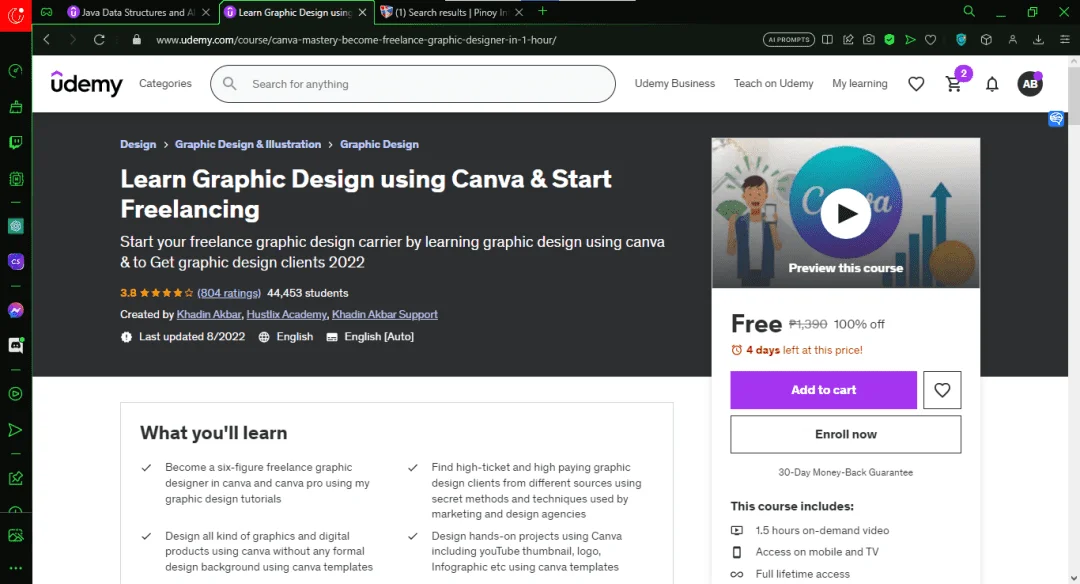Go back to the previous page
This screenshot has height=584, width=1080.
click(47, 39)
